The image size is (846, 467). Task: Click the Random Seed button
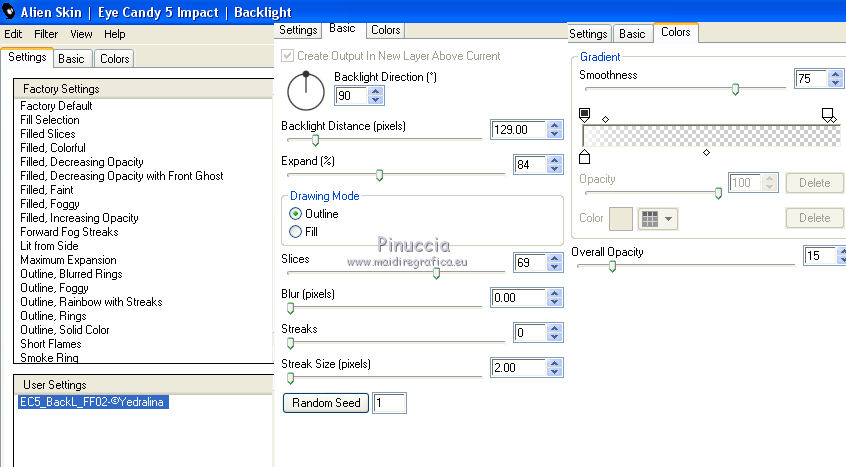pyautogui.click(x=326, y=403)
